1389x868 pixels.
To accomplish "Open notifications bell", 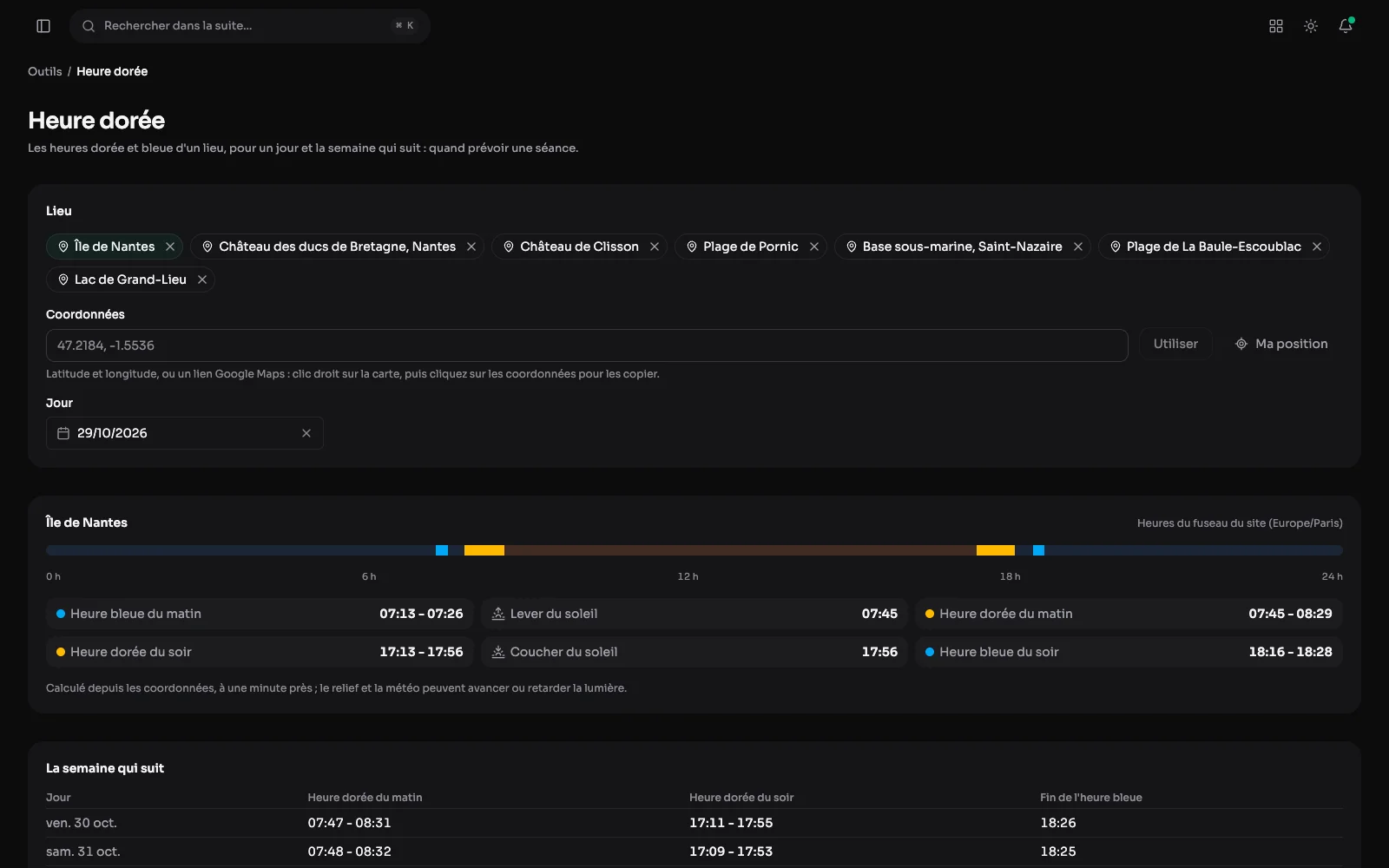I will click(1346, 26).
